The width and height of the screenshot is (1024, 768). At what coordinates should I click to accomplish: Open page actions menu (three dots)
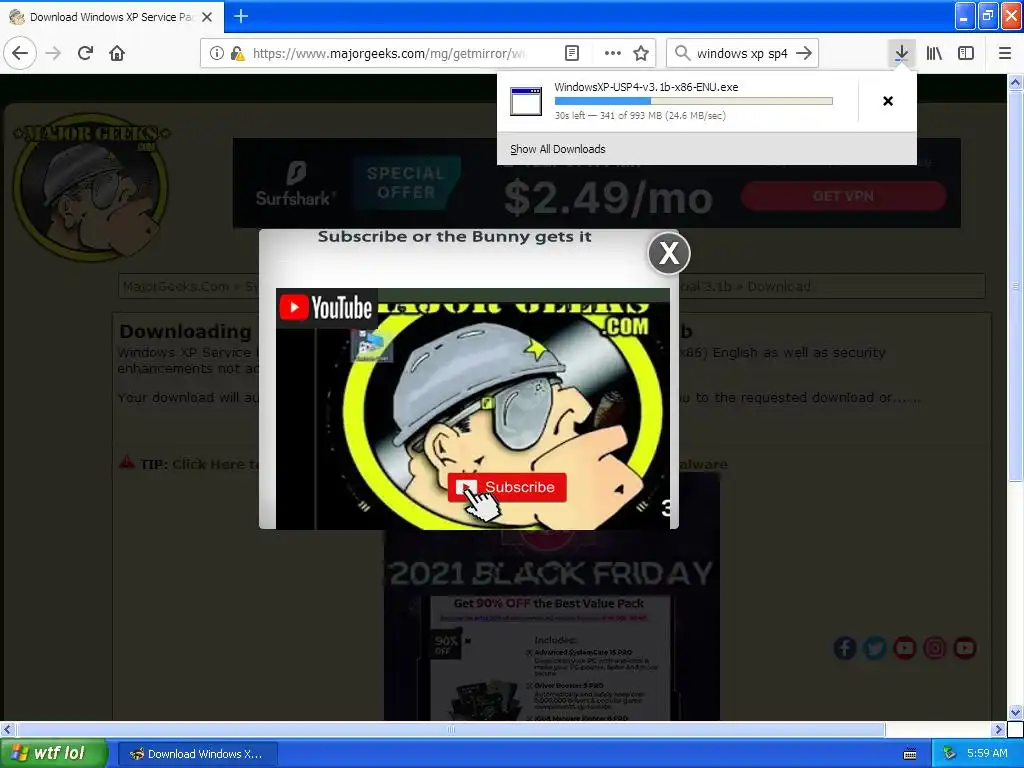coord(613,53)
